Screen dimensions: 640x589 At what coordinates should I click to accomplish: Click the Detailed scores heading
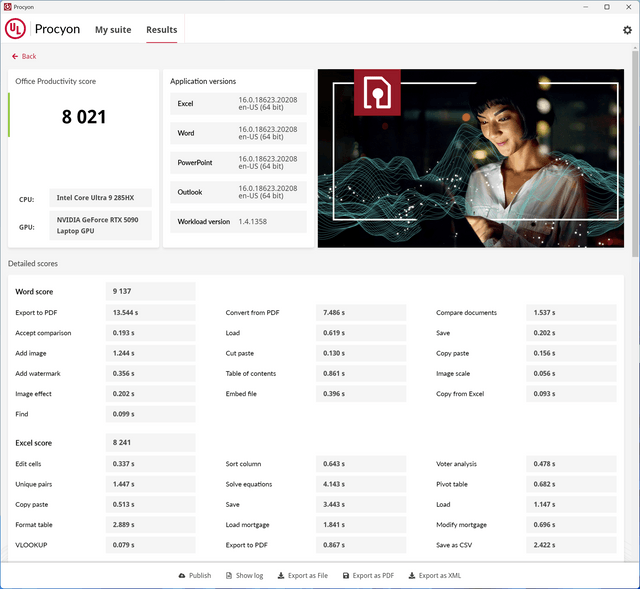33,264
